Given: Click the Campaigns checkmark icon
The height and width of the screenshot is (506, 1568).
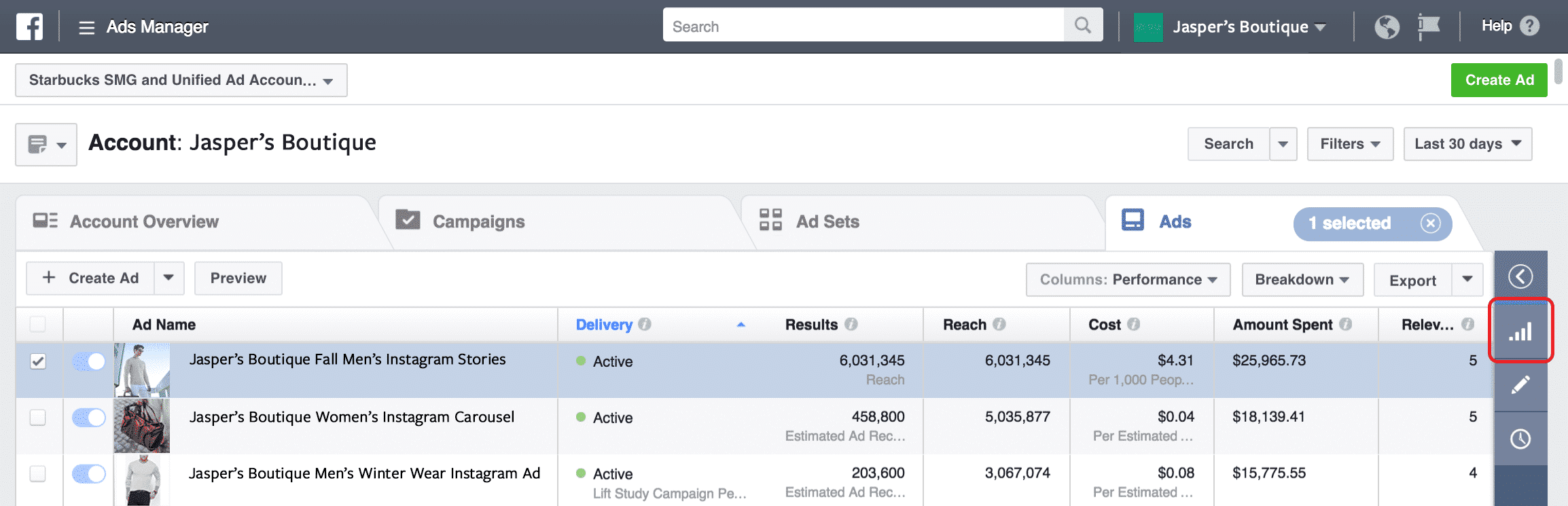Looking at the screenshot, I should point(408,219).
